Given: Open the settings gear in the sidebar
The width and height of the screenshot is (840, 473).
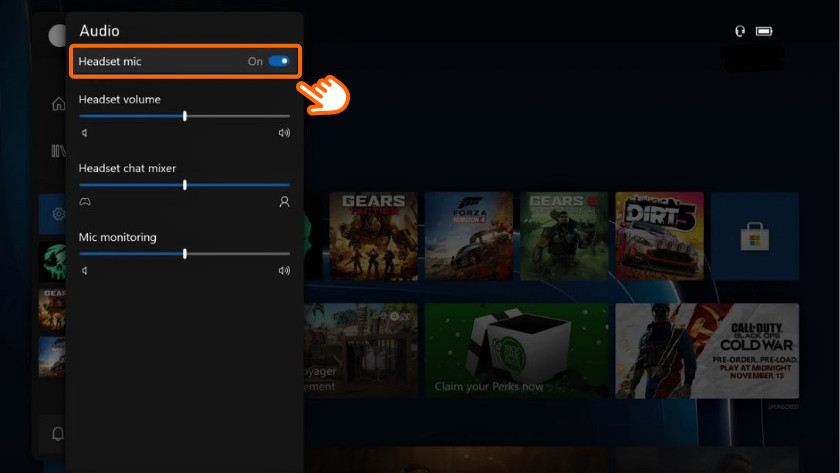Looking at the screenshot, I should click(58, 213).
